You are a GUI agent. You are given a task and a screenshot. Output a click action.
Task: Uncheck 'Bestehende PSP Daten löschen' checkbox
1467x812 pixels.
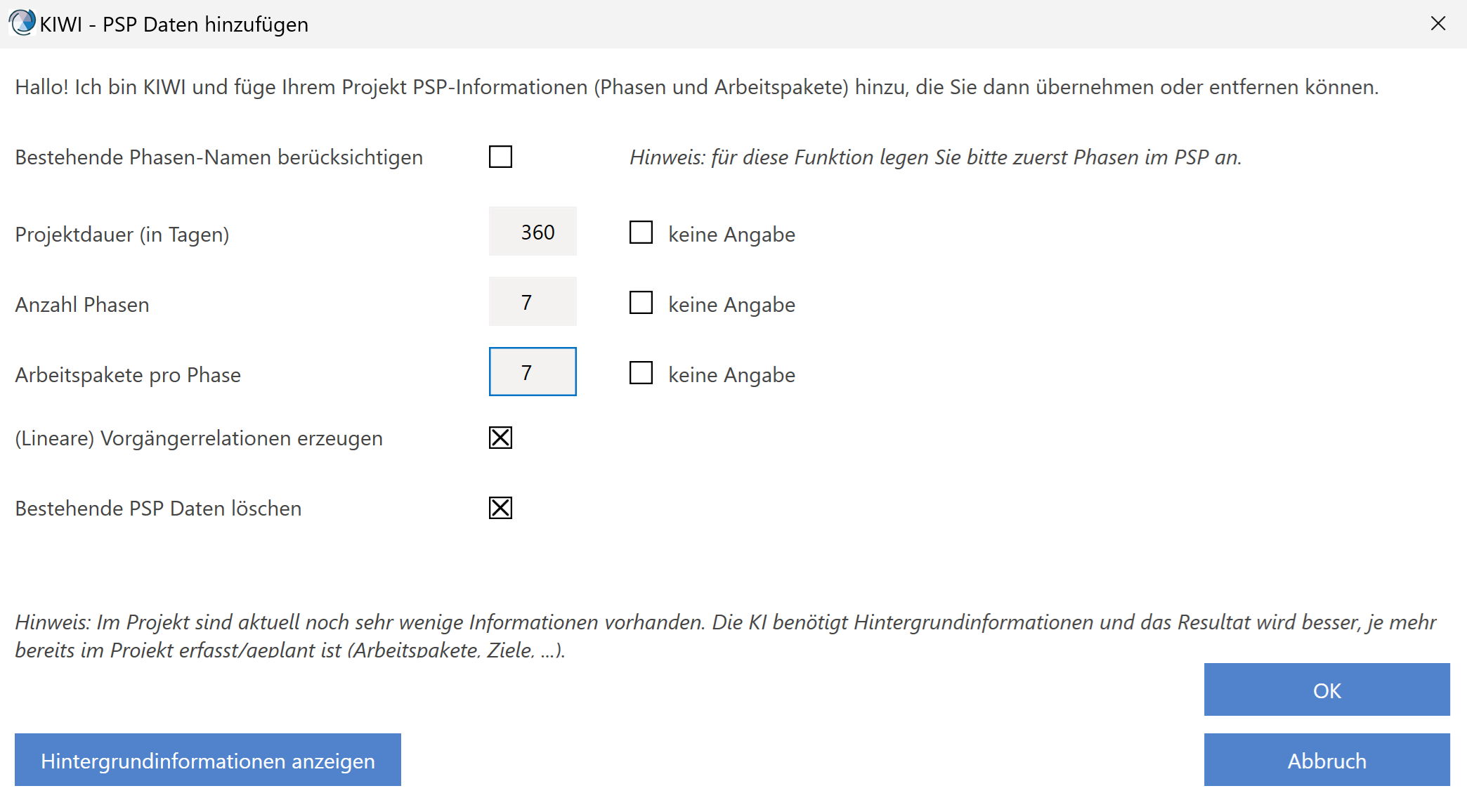tap(500, 508)
